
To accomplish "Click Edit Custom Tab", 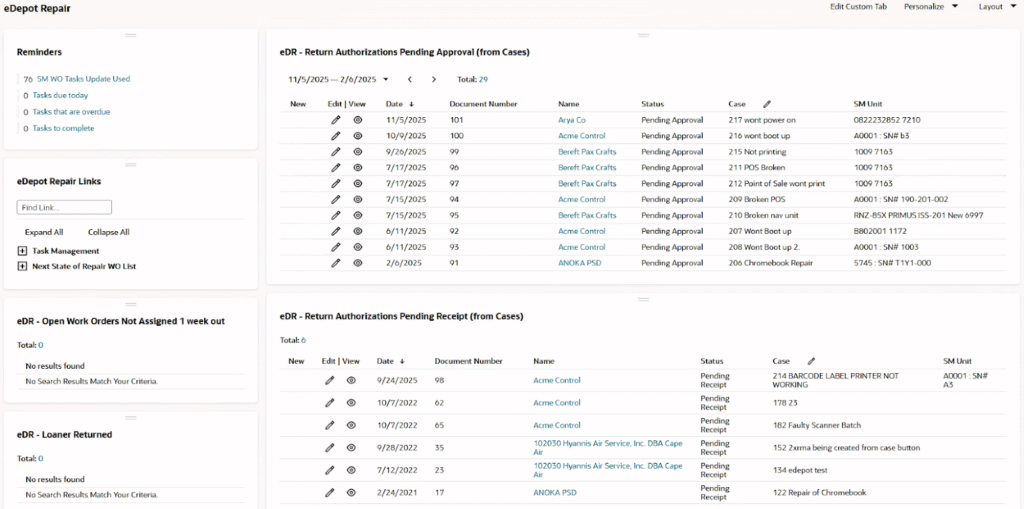I will (858, 7).
